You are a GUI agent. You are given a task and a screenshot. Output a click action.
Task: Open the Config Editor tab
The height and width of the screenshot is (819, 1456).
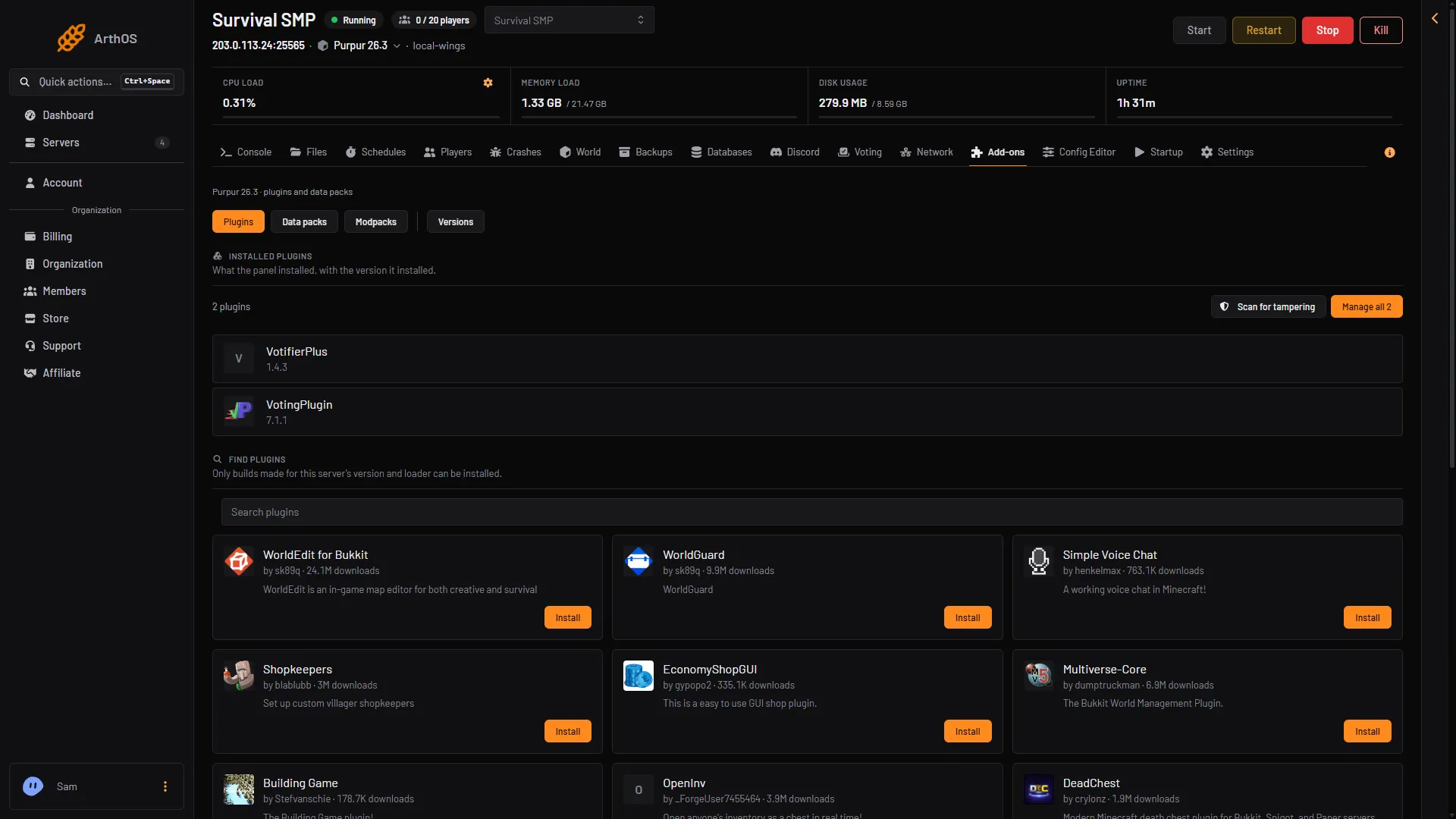[x=1079, y=152]
